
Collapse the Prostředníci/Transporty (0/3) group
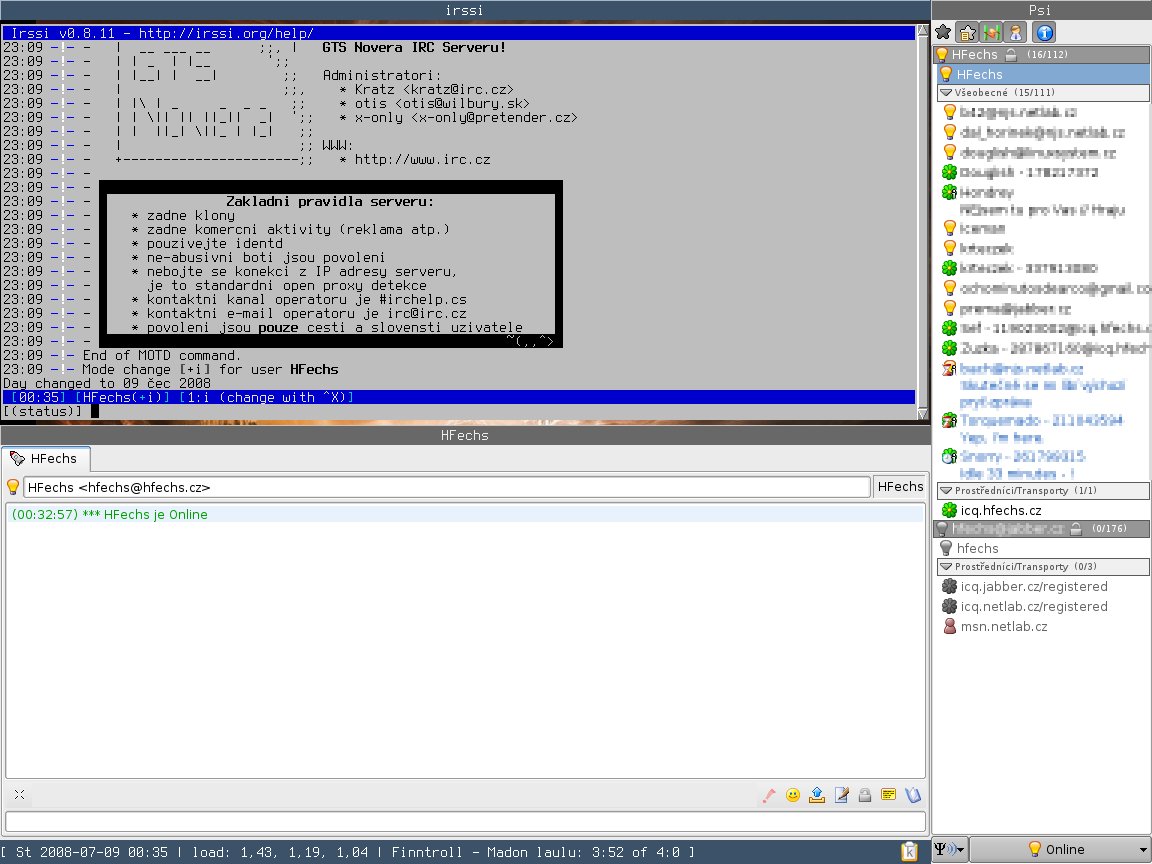pos(1043,566)
